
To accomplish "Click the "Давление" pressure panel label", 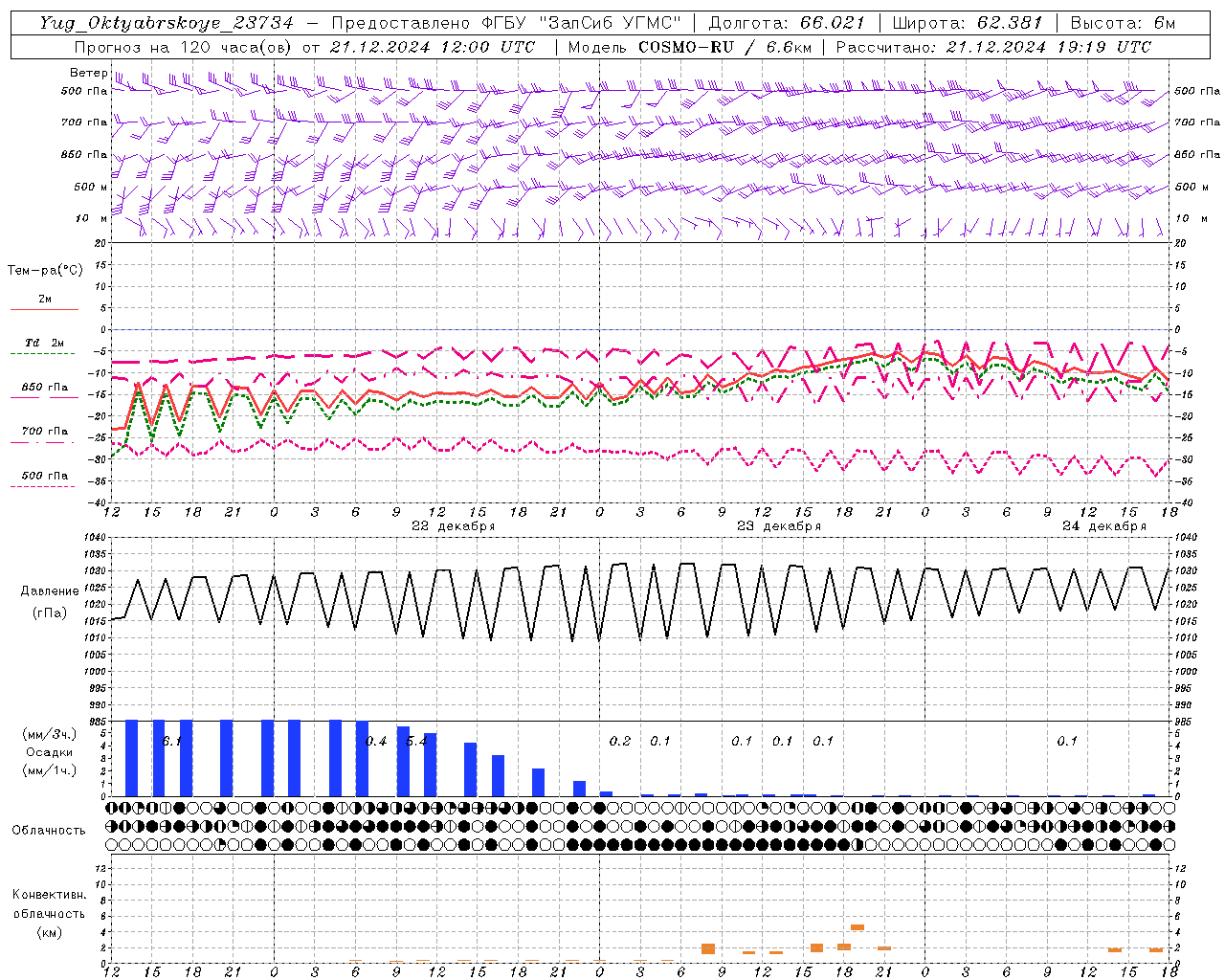I will [50, 591].
